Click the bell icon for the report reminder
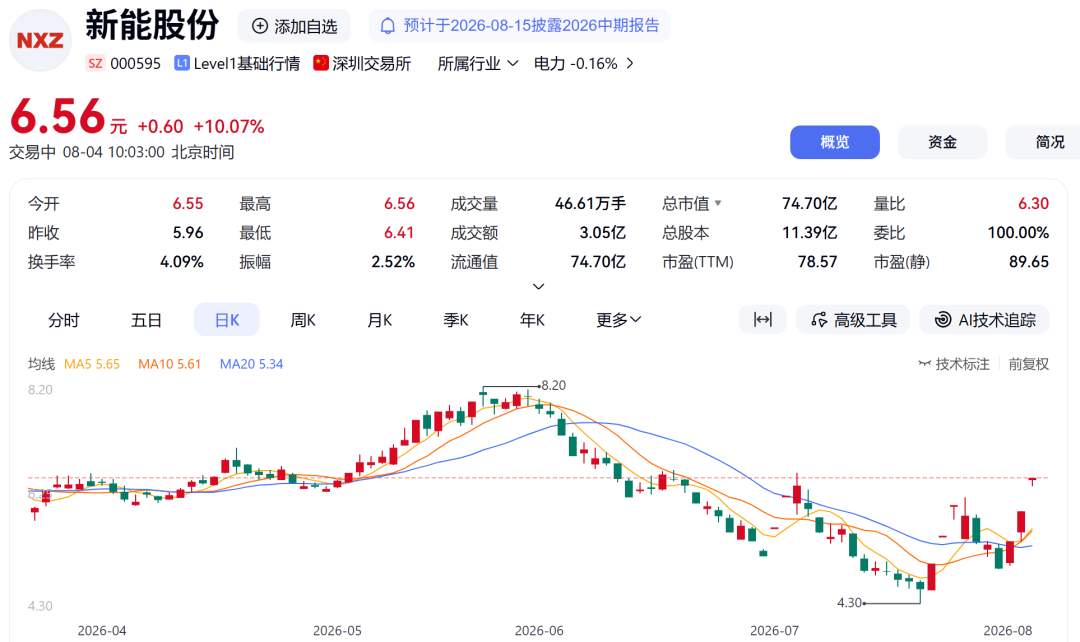The width and height of the screenshot is (1080, 642). pos(388,26)
